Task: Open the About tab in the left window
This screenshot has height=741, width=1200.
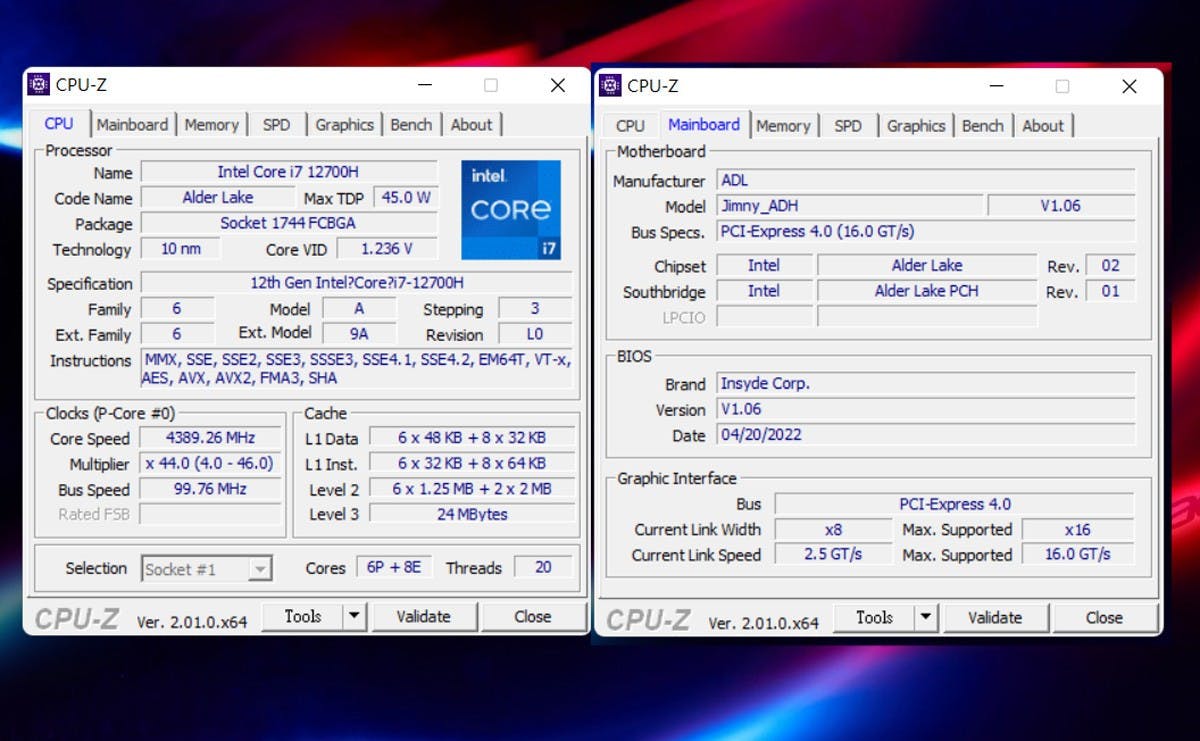Action: pyautogui.click(x=471, y=125)
